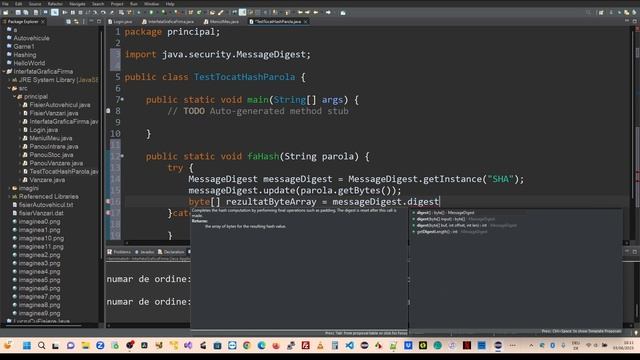Switch to the InterfataGraficaFirma.java editor tab
The width and height of the screenshot is (640, 360).
(168, 22)
